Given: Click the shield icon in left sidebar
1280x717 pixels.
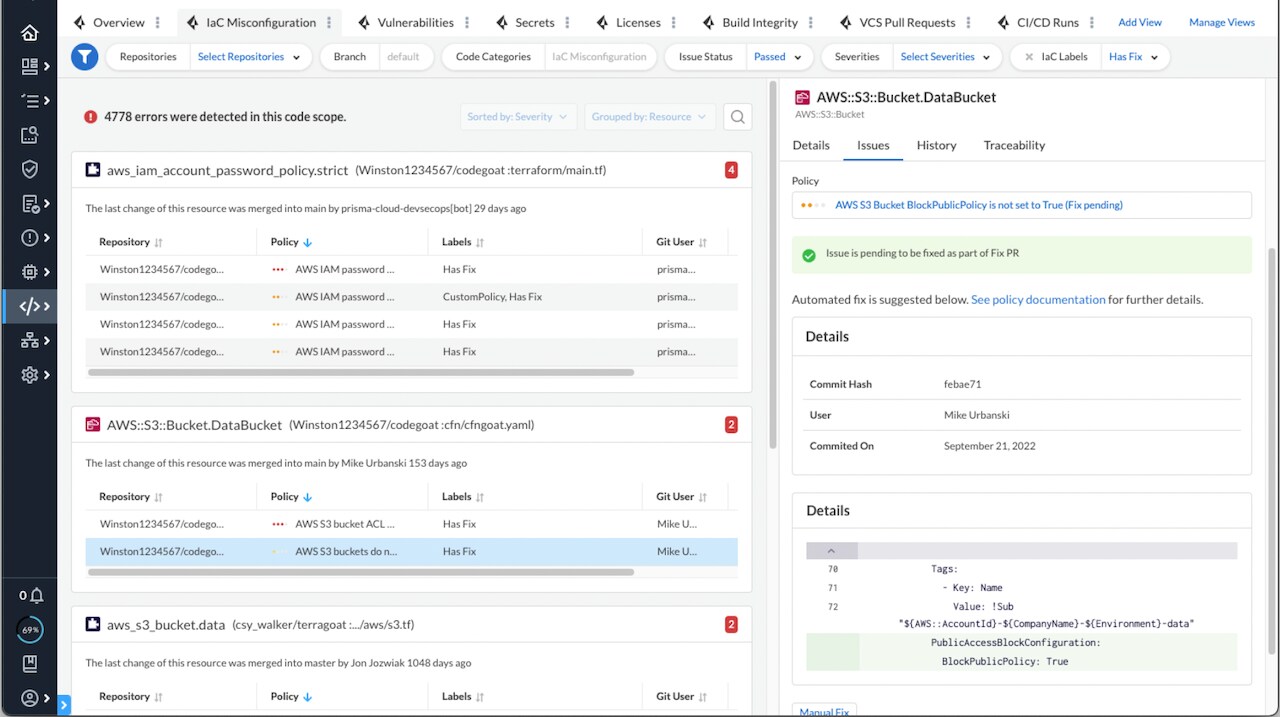Looking at the screenshot, I should (30, 169).
